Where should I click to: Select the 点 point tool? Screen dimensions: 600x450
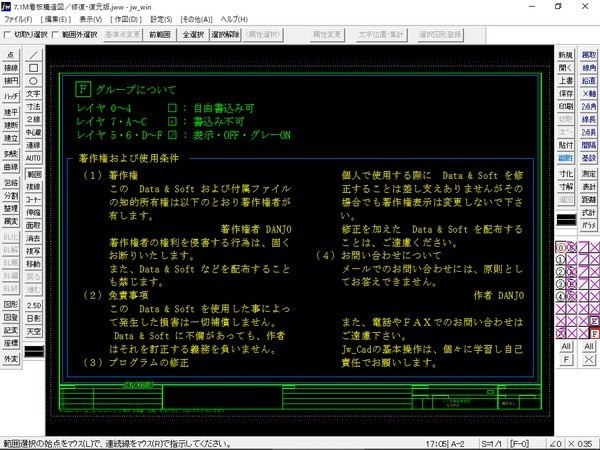pos(11,55)
